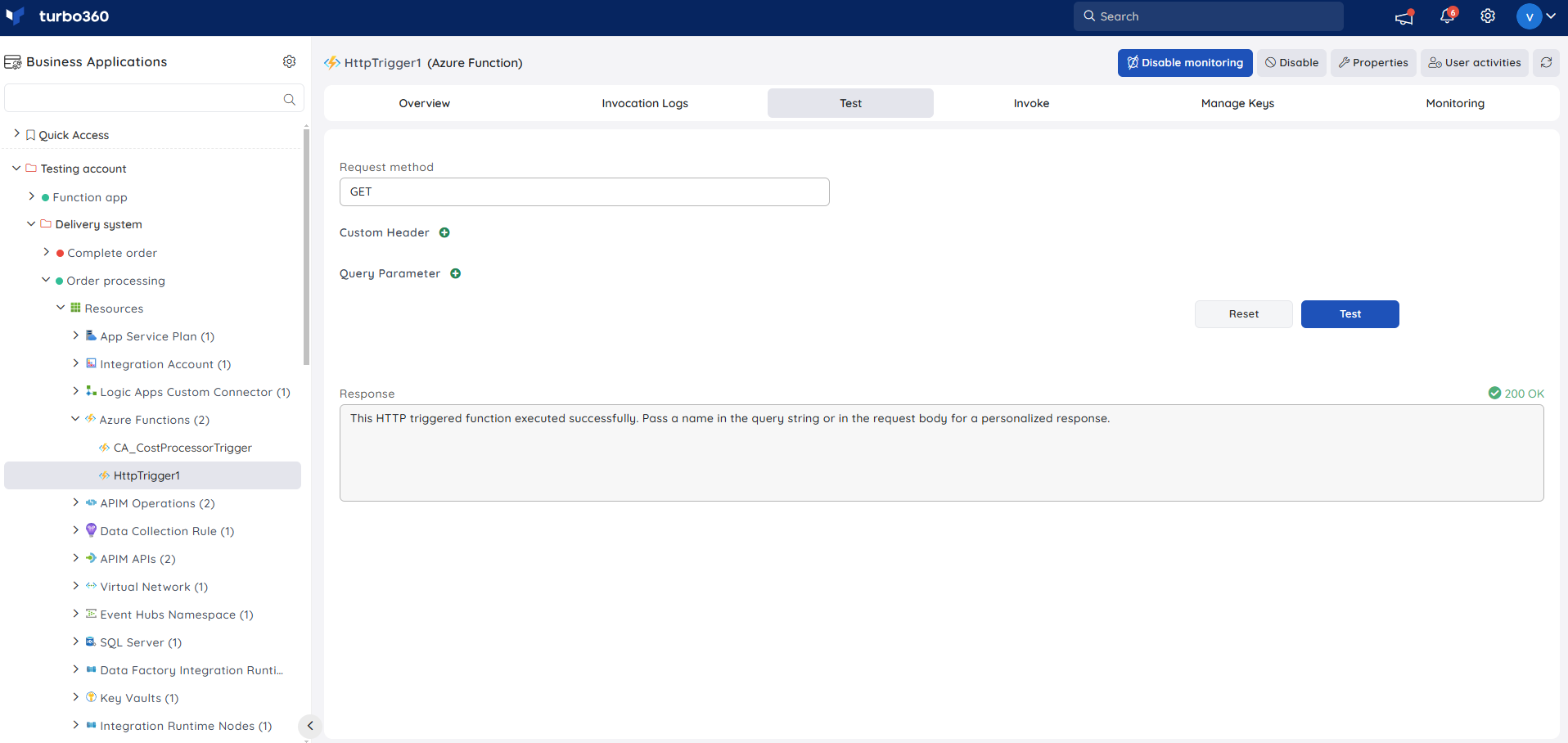
Task: Open the settings gear in top bar
Action: [x=1488, y=16]
